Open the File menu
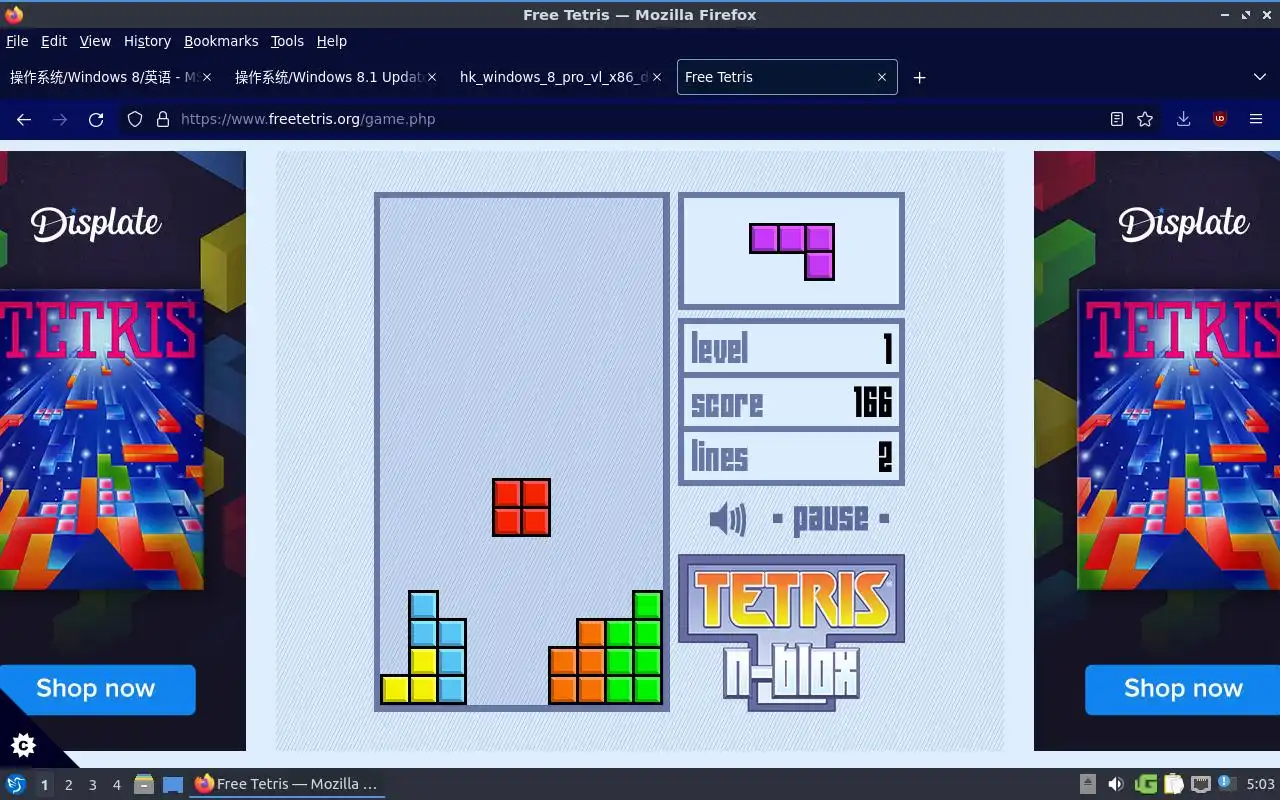This screenshot has height=800, width=1280. (x=17, y=41)
